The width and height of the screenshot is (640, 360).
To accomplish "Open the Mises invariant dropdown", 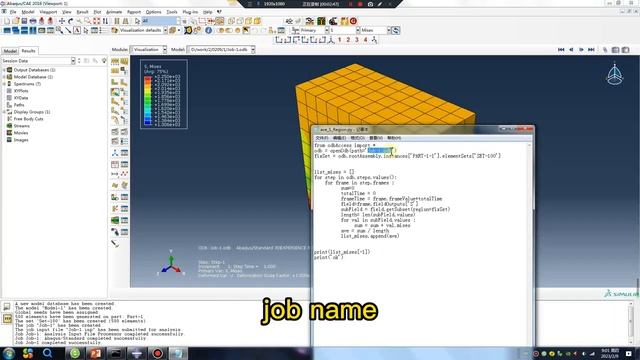I will point(389,30).
